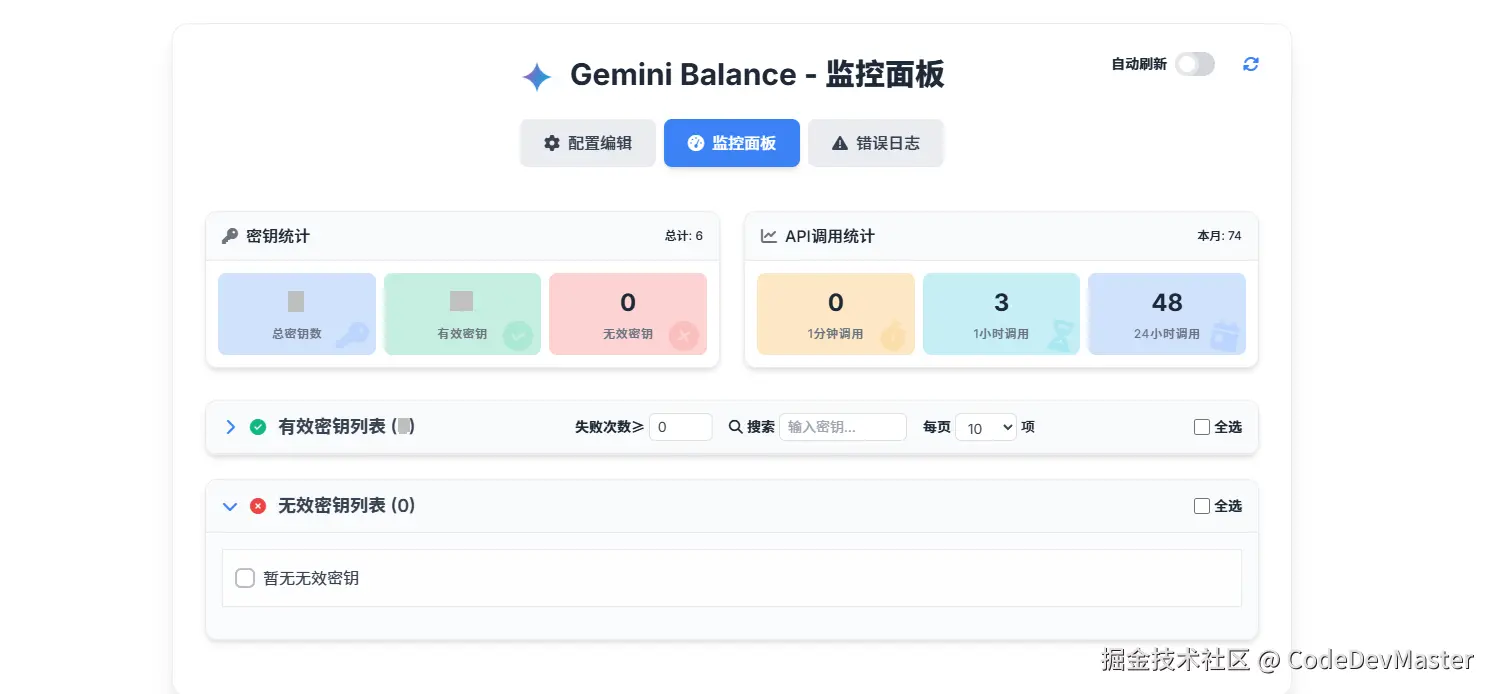Click the gear icon on 配置编辑 button
This screenshot has width=1494, height=694.
[x=552, y=142]
